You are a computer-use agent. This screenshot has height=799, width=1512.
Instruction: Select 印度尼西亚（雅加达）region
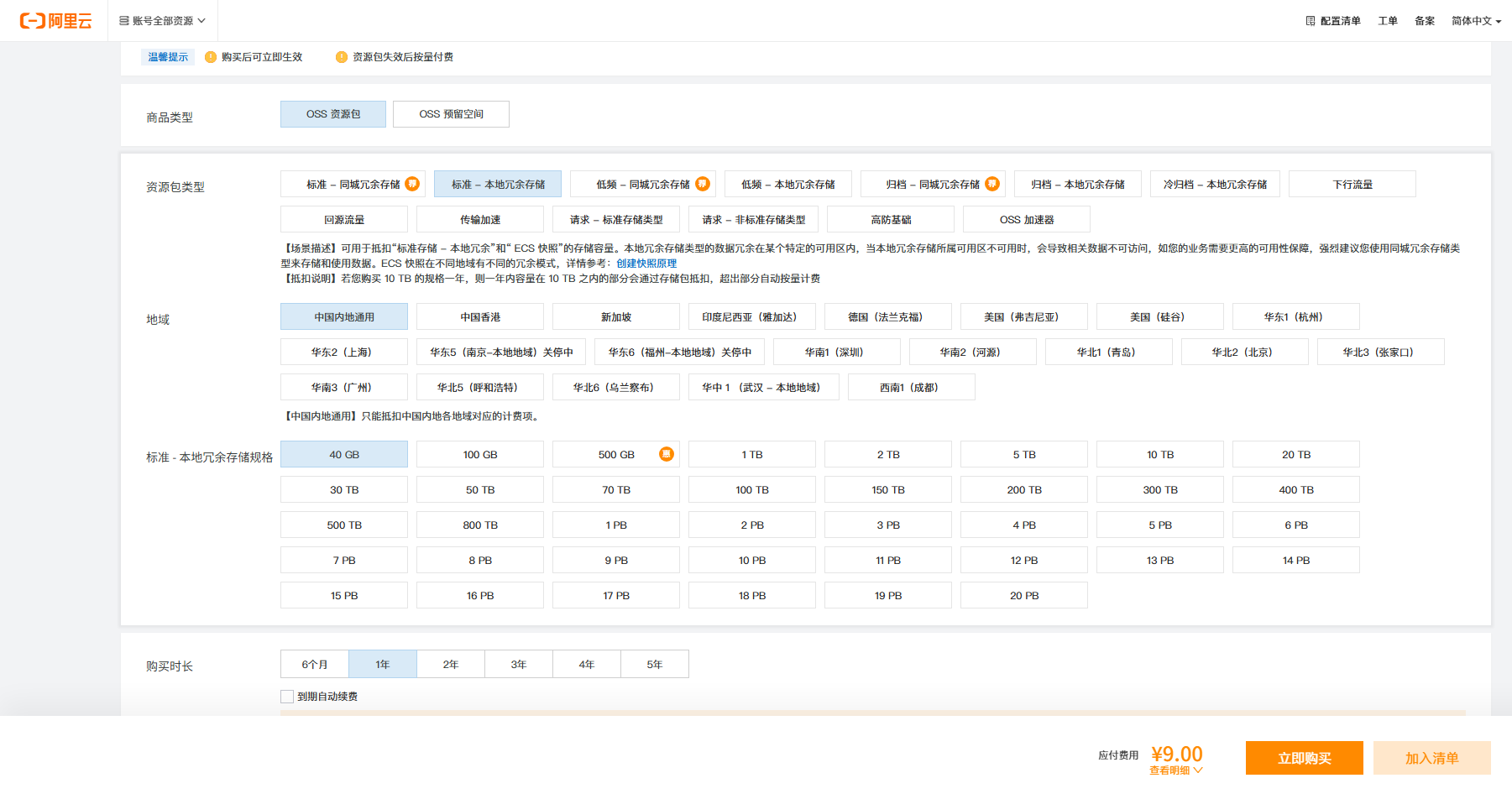pyautogui.click(x=752, y=316)
